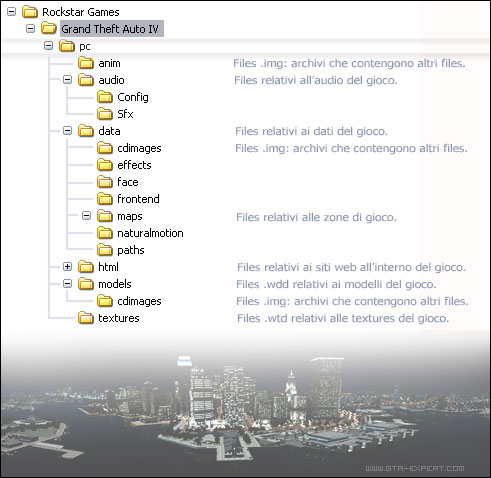Select the Sfx folder label
This screenshot has width=491, height=478.
point(125,114)
